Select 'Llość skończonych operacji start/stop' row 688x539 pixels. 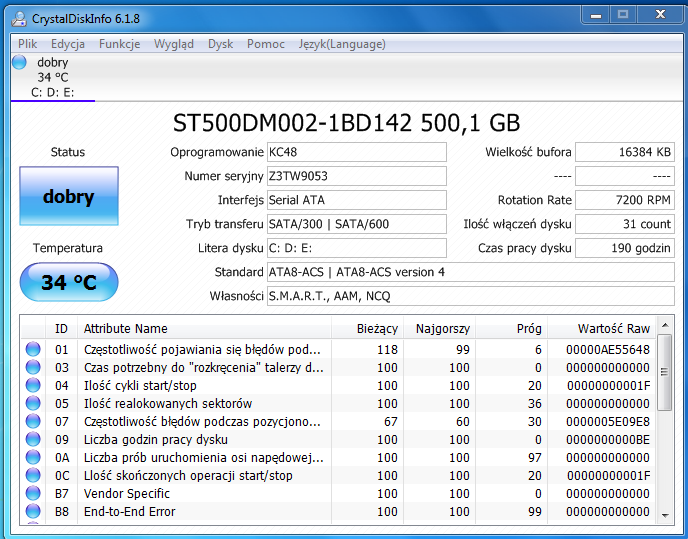click(338, 475)
